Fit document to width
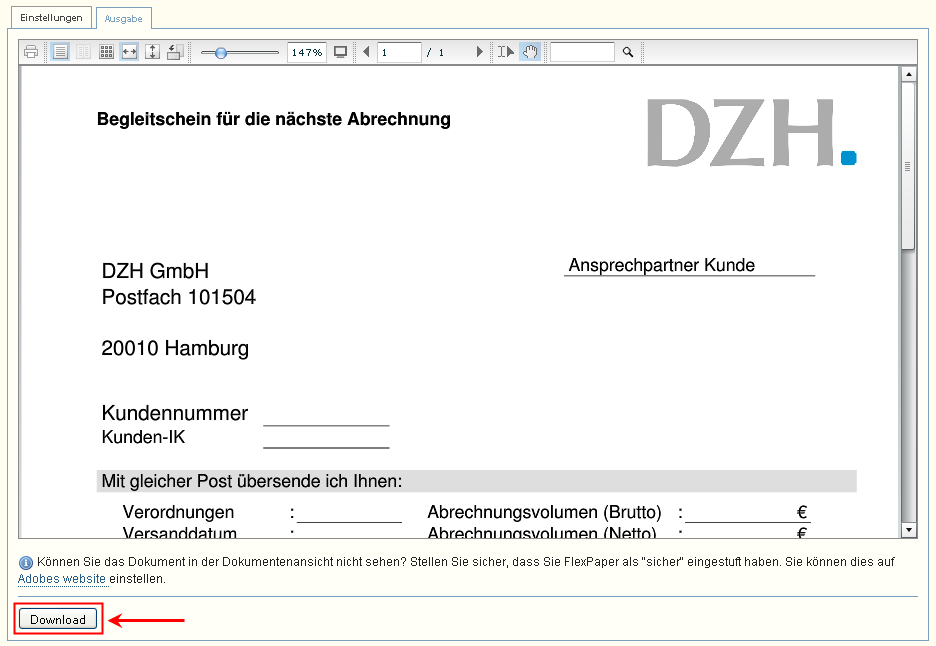The image size is (936, 646). coord(129,52)
